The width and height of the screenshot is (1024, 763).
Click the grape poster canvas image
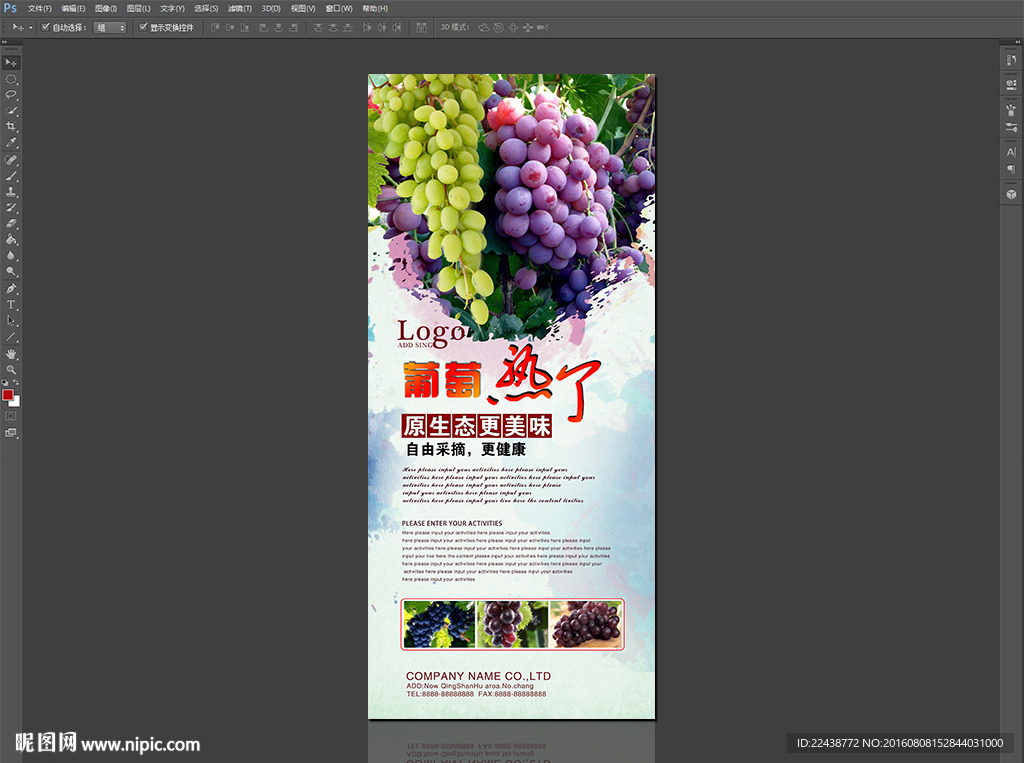click(x=512, y=397)
